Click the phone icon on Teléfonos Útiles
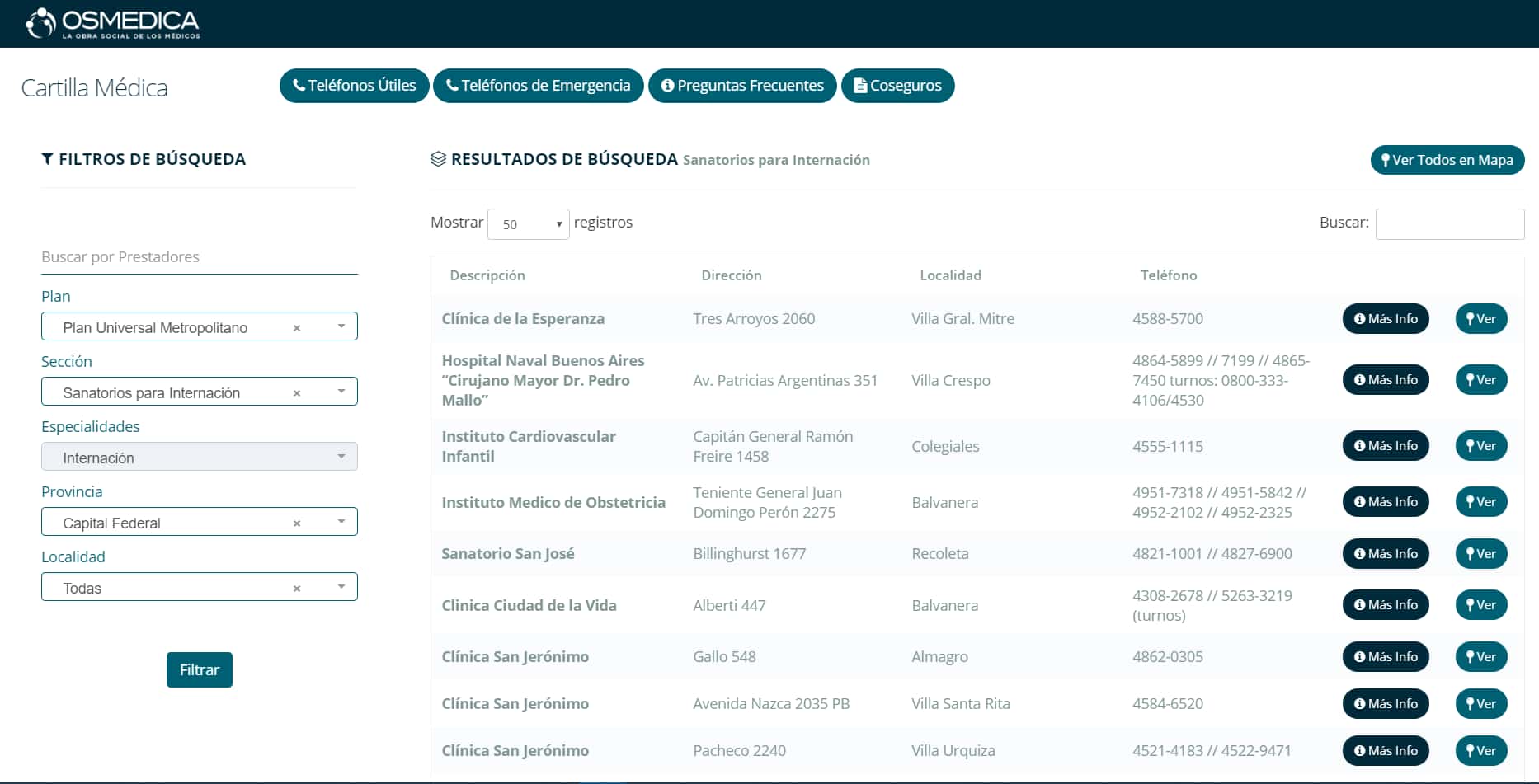Image resolution: width=1539 pixels, height=784 pixels. [x=300, y=85]
